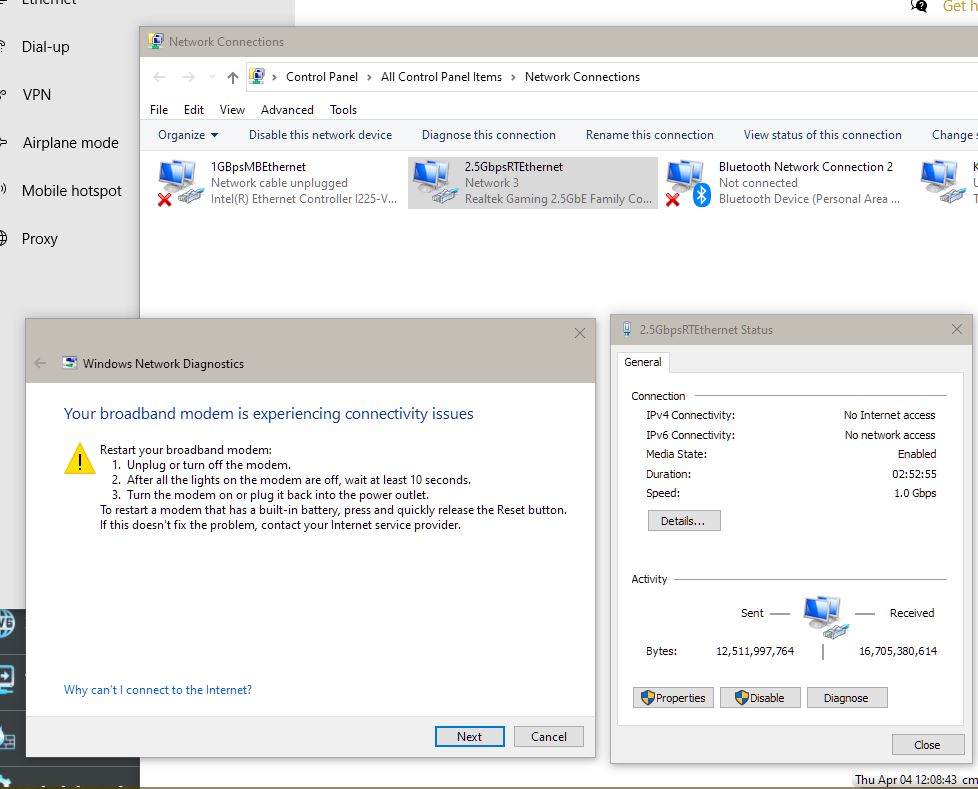Image resolution: width=978 pixels, height=789 pixels.
Task: Open the Airplane mode settings page
Action: coord(70,143)
